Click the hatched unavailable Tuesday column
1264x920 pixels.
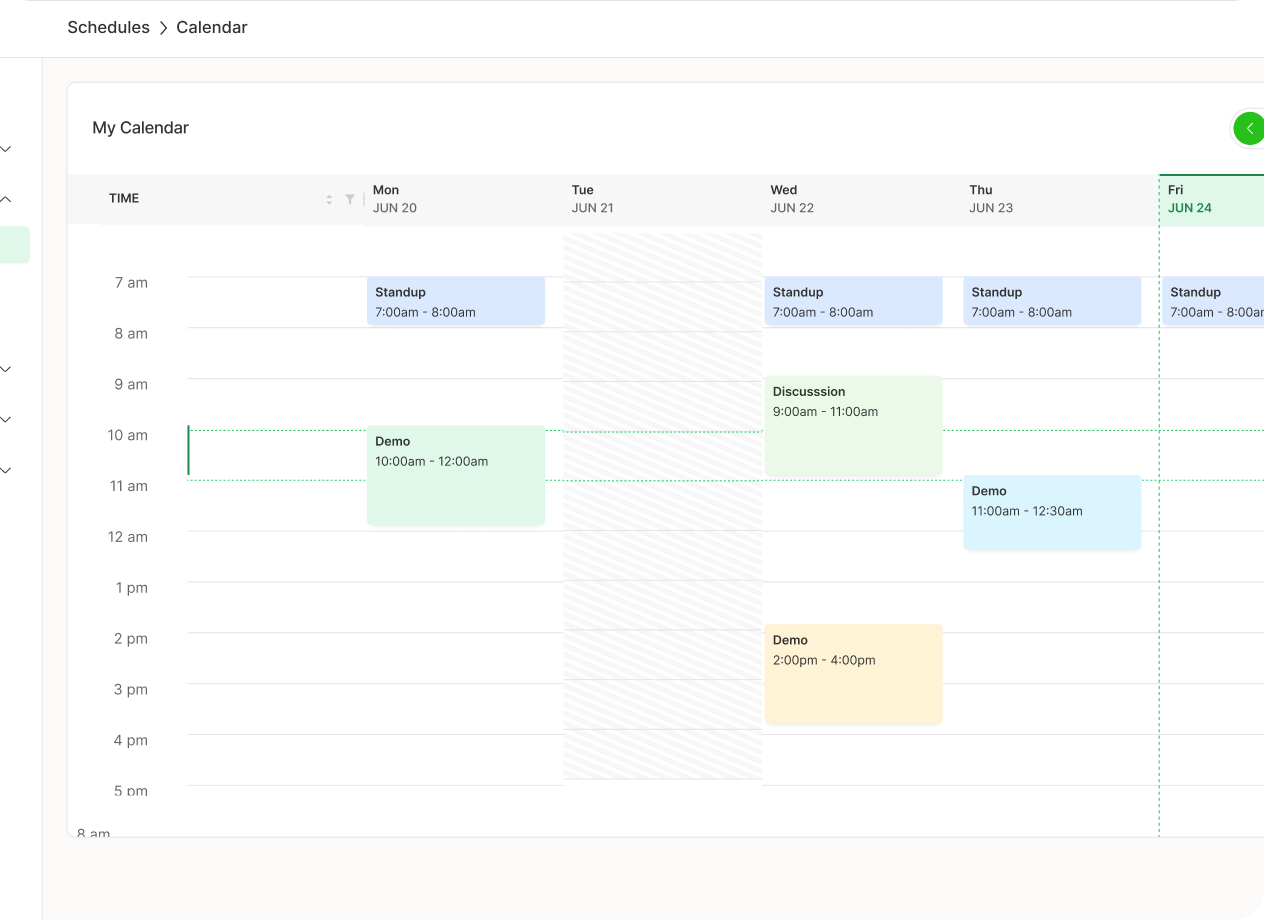662,560
